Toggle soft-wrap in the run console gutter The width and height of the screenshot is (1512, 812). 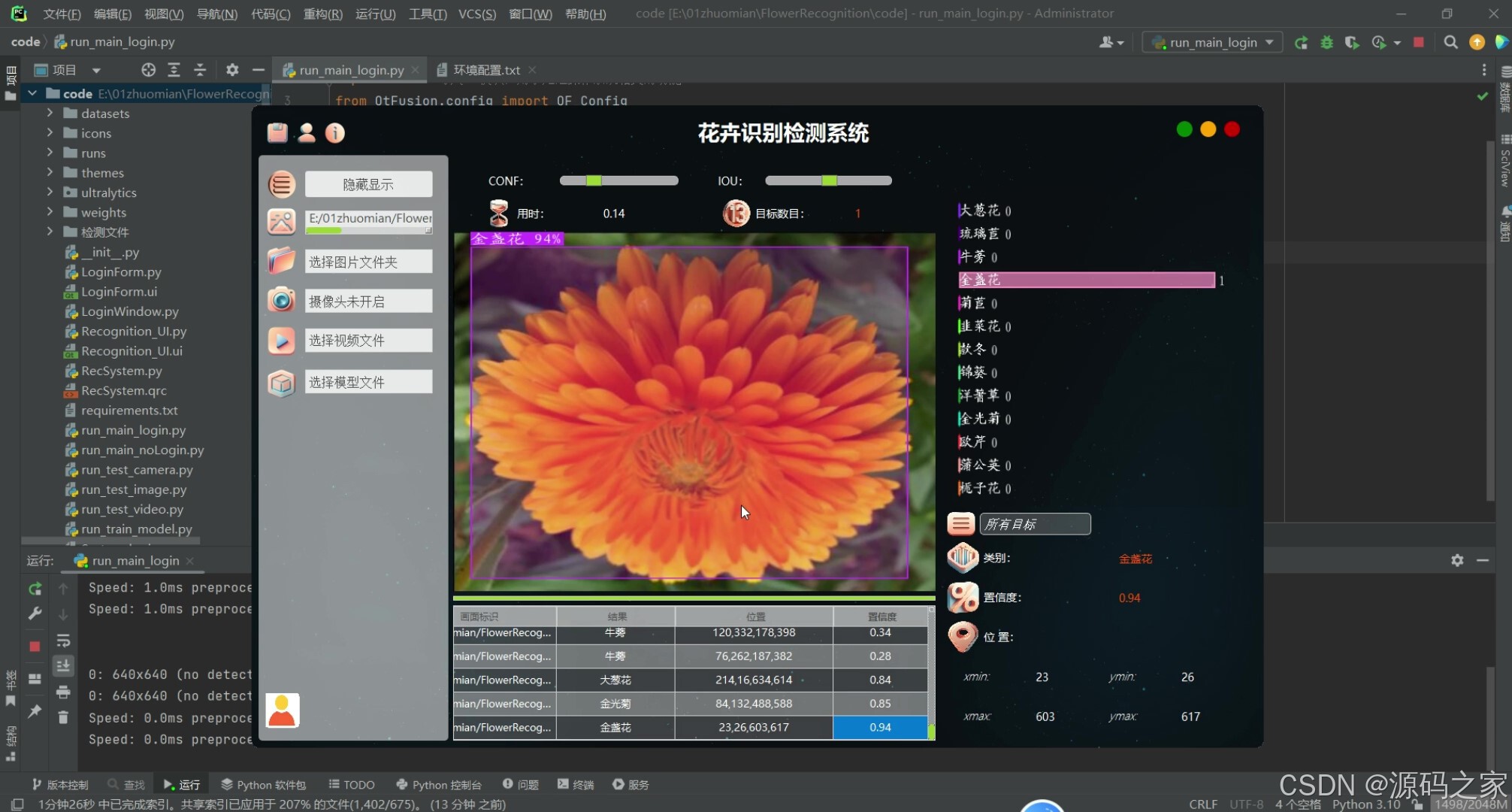63,641
